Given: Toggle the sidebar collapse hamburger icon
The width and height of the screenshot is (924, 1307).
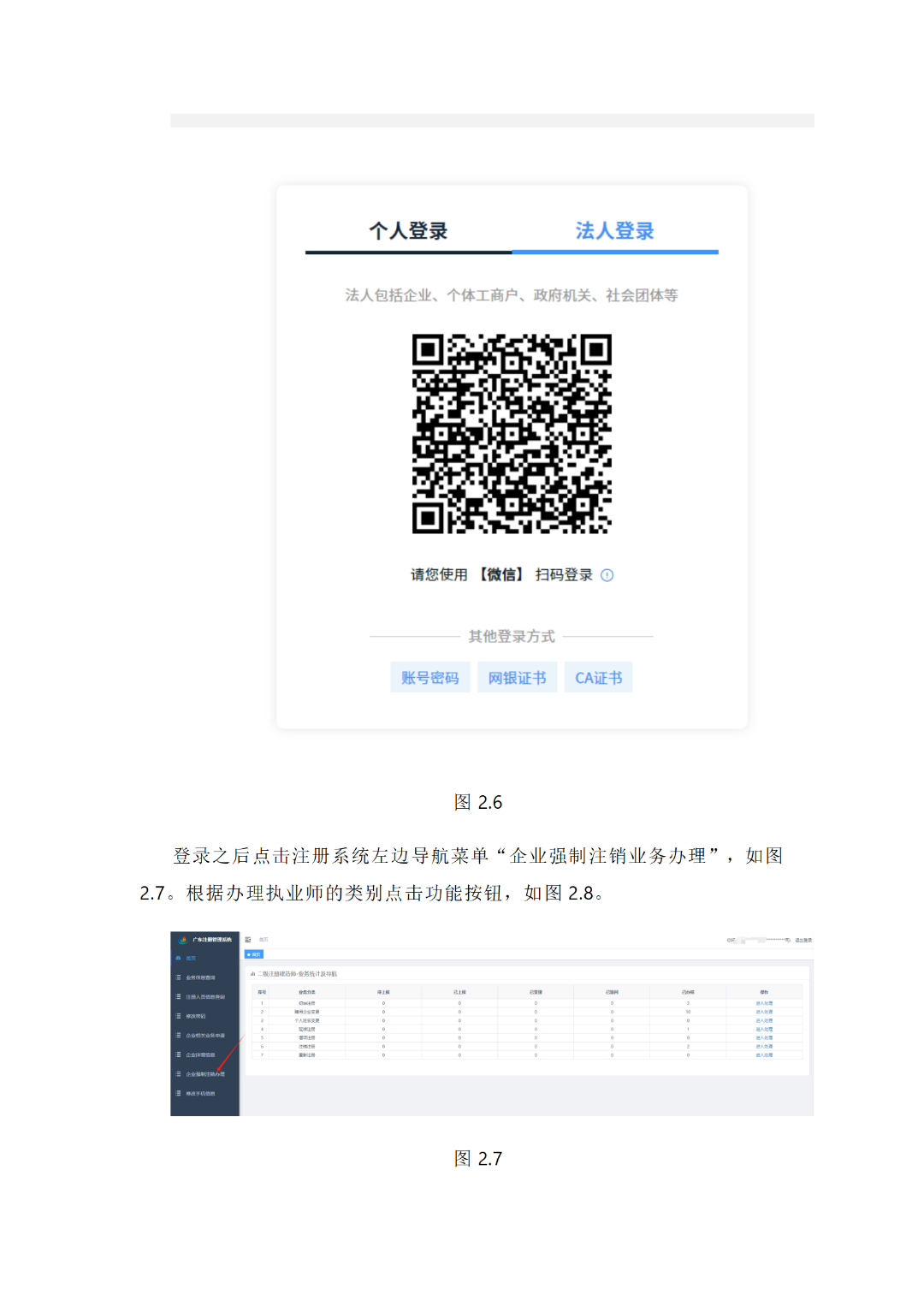Looking at the screenshot, I should 248,940.
